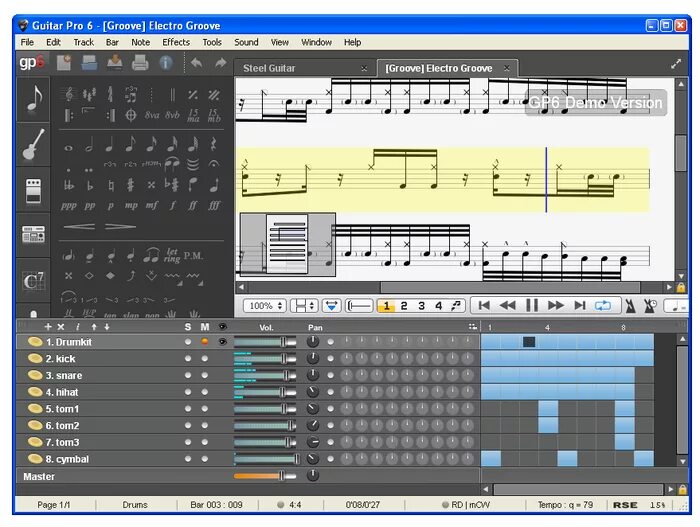Select the half note duration
Image resolution: width=700 pixels, height=527 pixels.
click(89, 144)
